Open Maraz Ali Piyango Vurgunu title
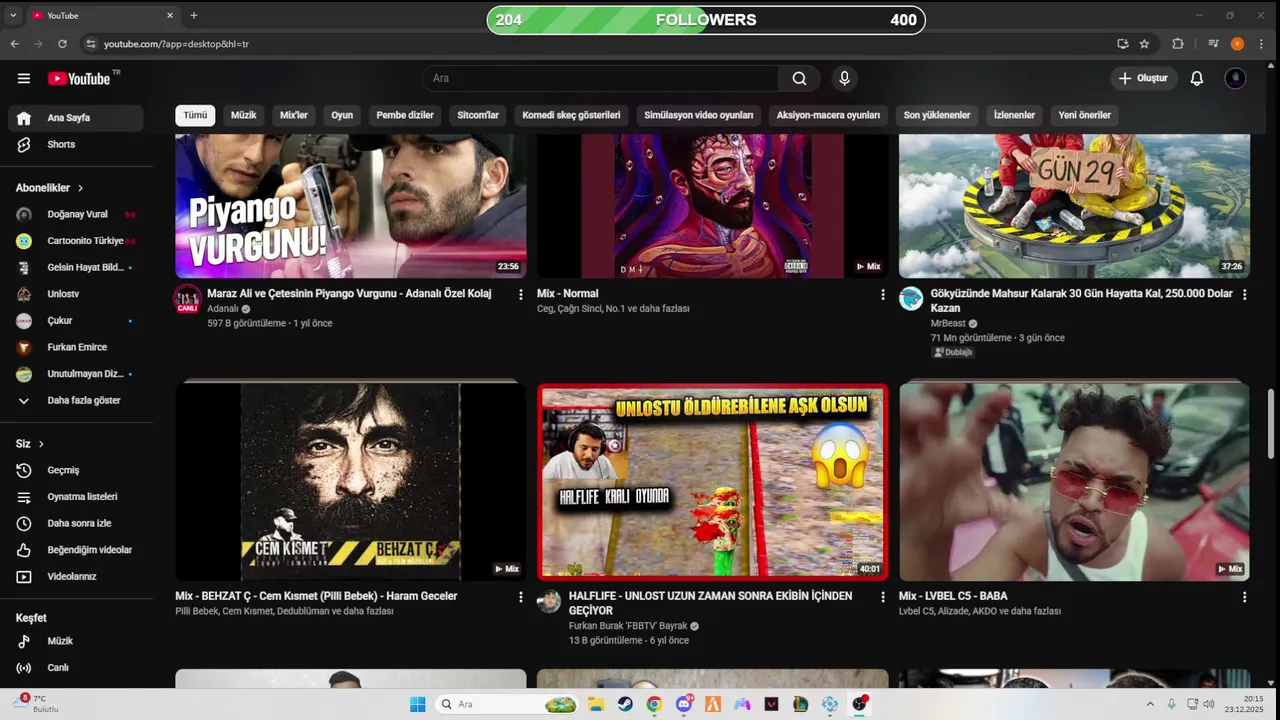1280x720 pixels. pos(349,294)
